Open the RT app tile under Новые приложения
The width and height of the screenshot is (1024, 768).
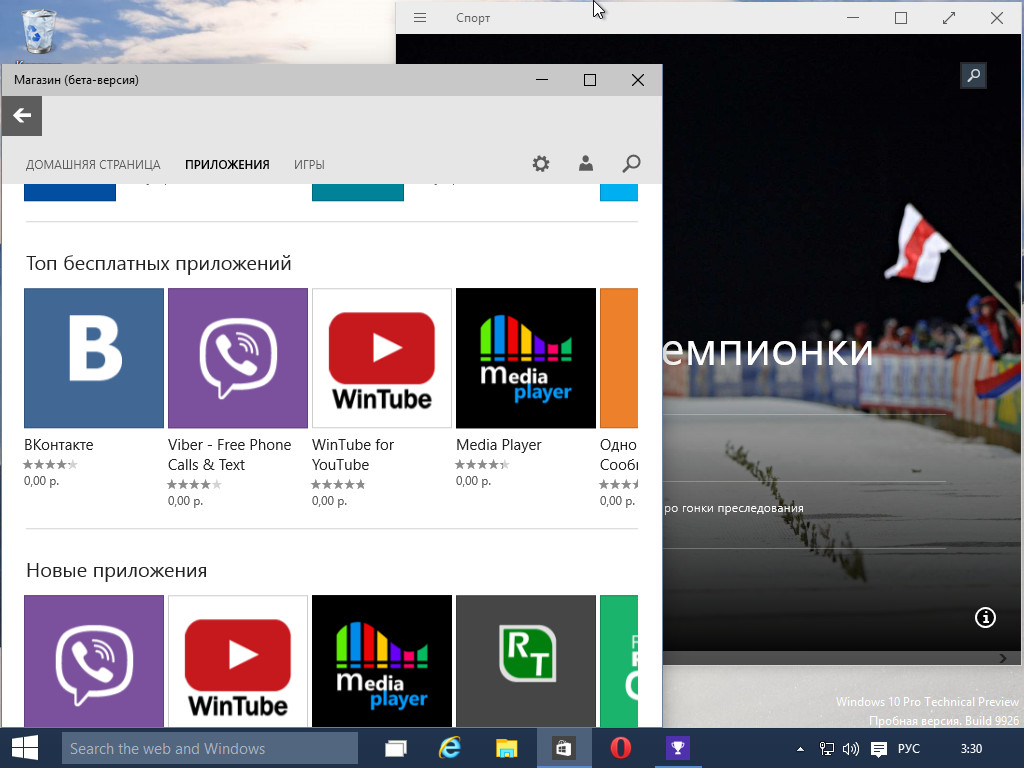526,661
